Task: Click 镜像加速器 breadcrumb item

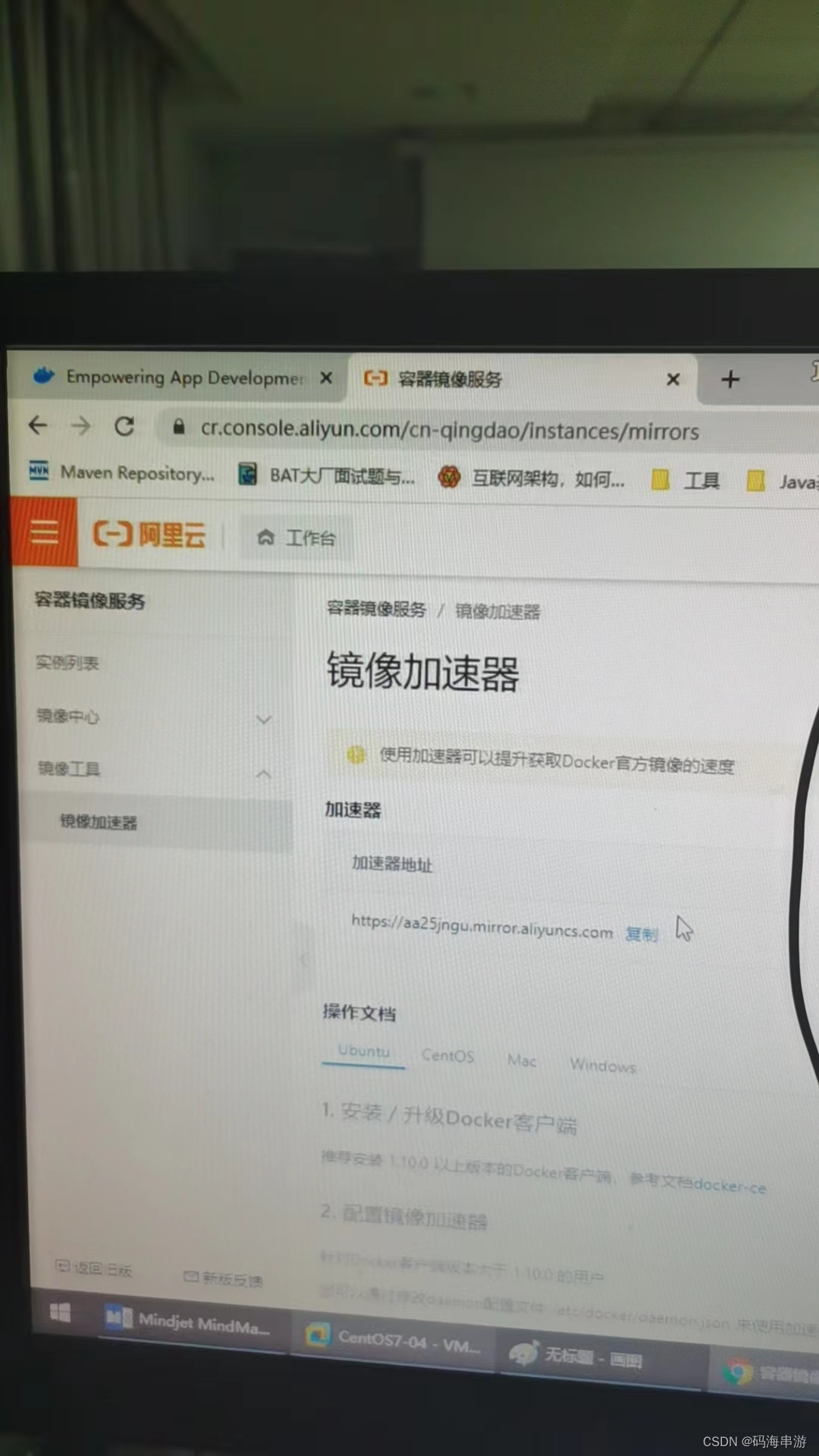Action: pos(497,611)
